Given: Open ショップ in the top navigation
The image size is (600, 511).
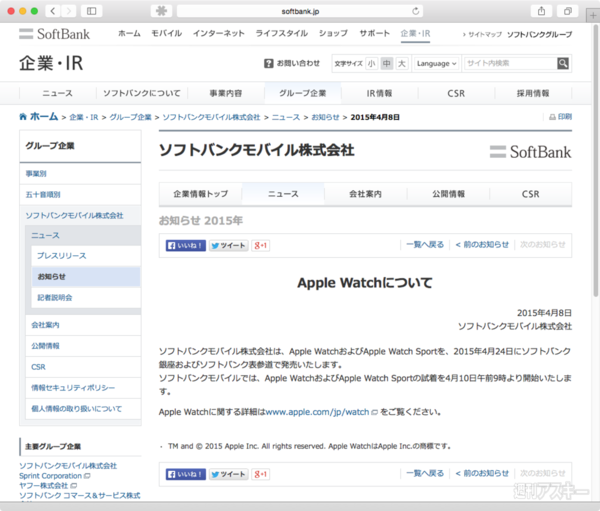Looking at the screenshot, I should coord(333,33).
